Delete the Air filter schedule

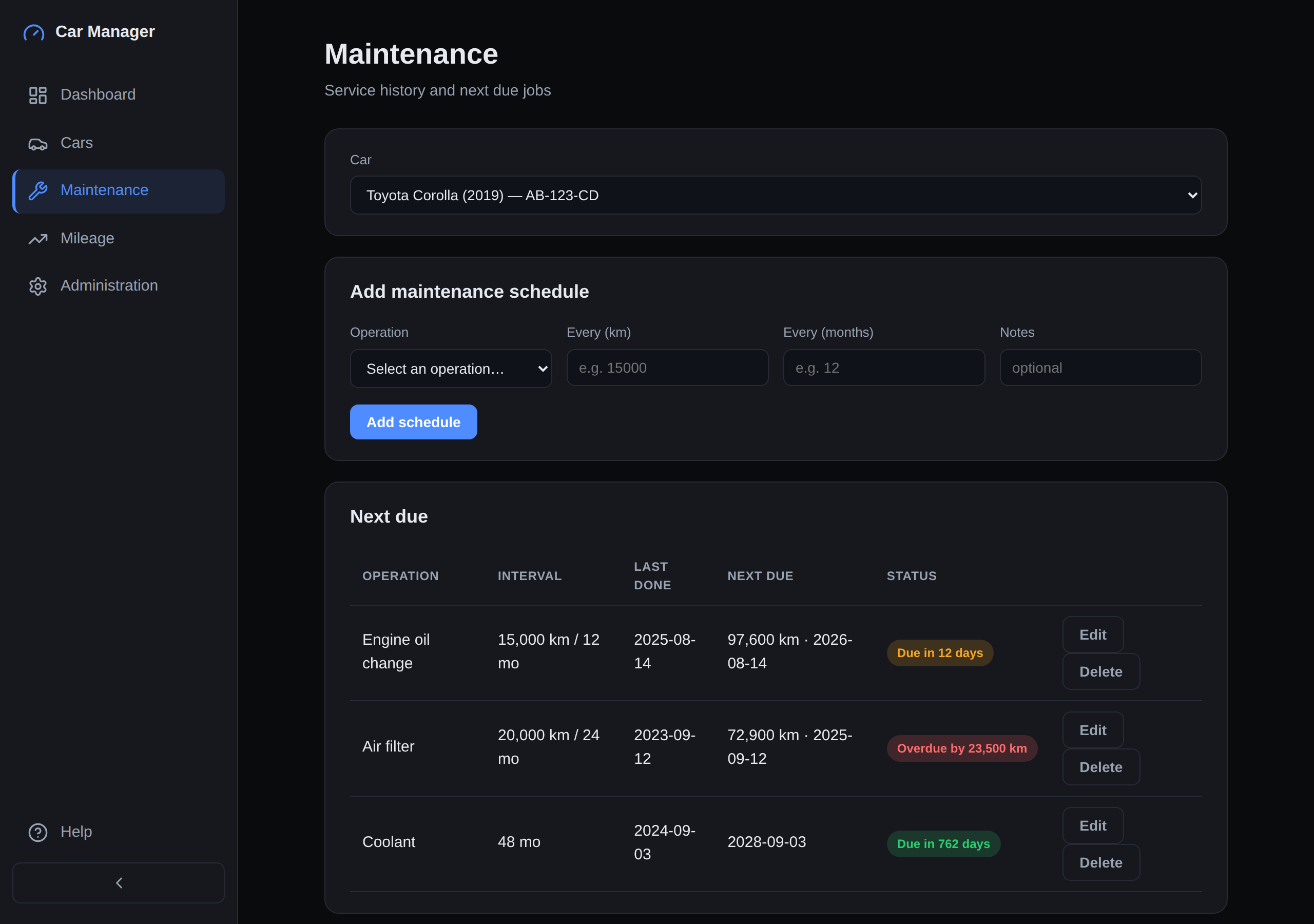pyautogui.click(x=1100, y=767)
